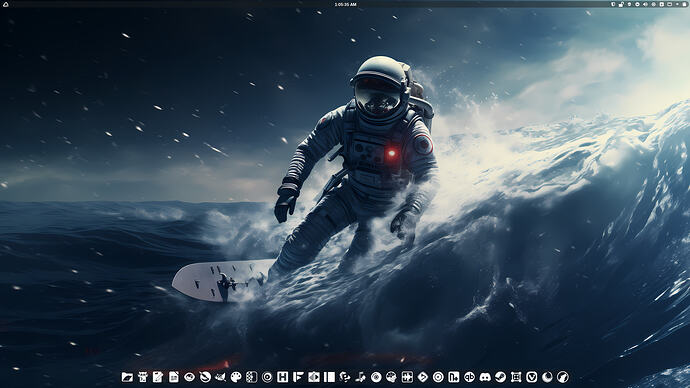The image size is (690, 388).
Task: Open the half-dotted square icon in dock
Action: pos(251,377)
